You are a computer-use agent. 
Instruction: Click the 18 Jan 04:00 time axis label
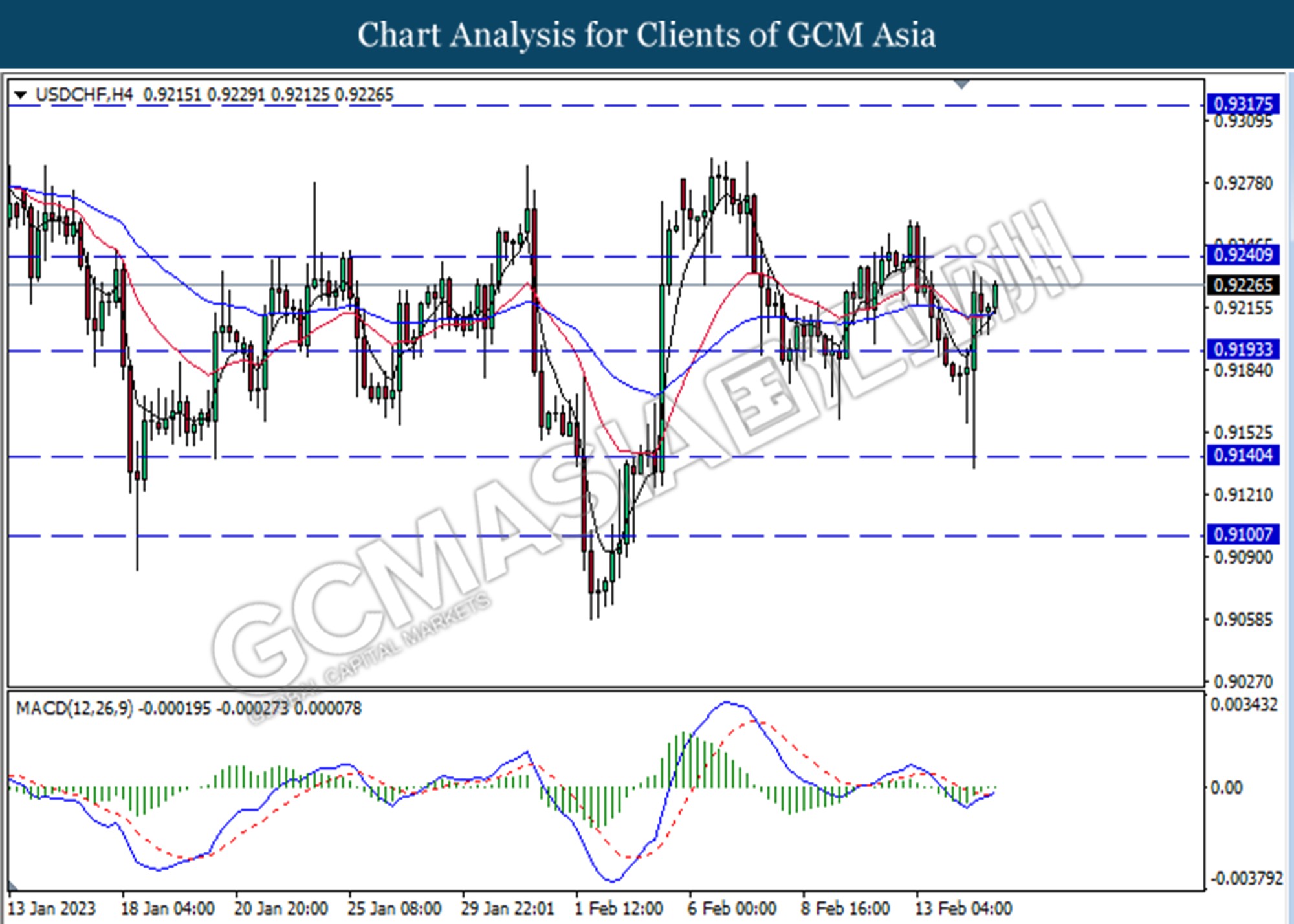click(x=168, y=908)
